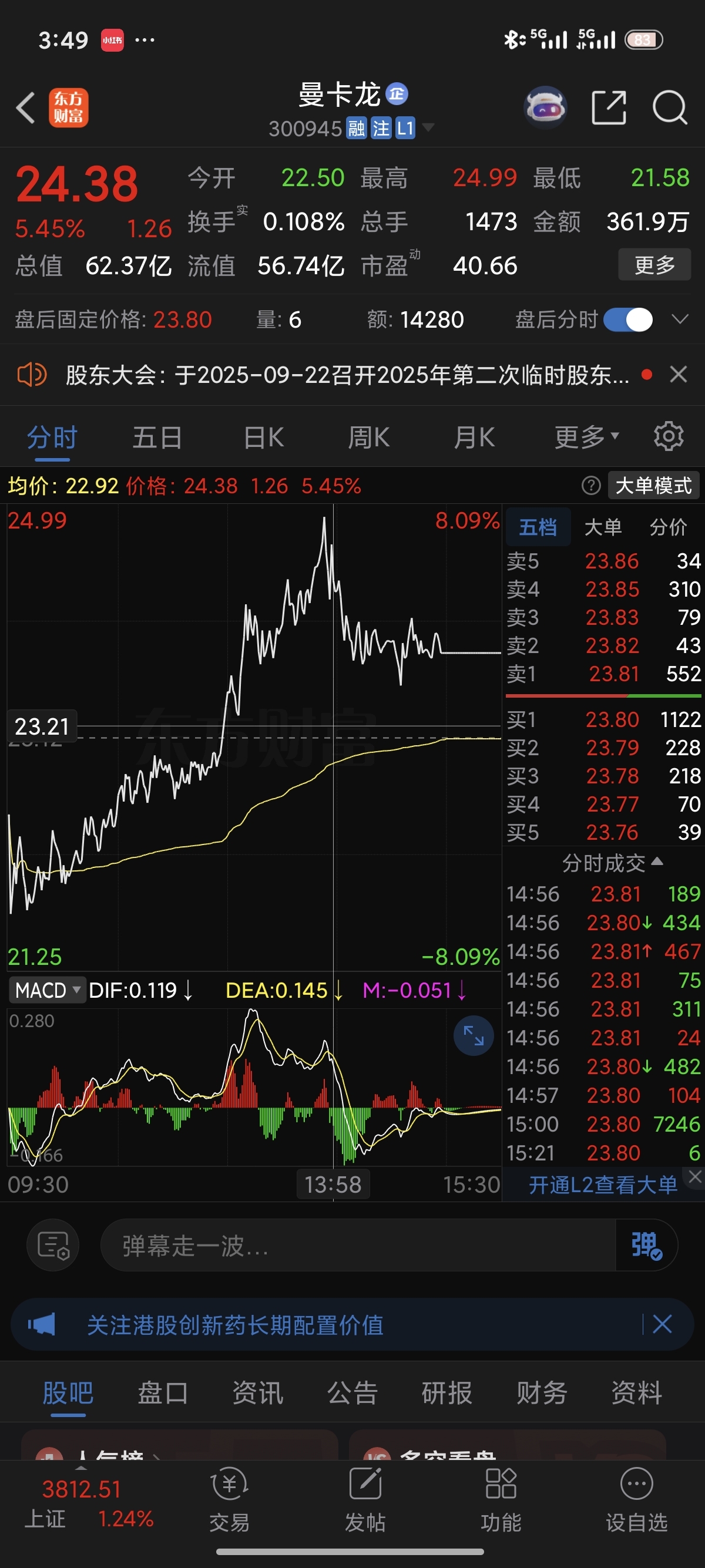
Task: Open the 更多 chart period dropdown
Action: click(x=587, y=436)
